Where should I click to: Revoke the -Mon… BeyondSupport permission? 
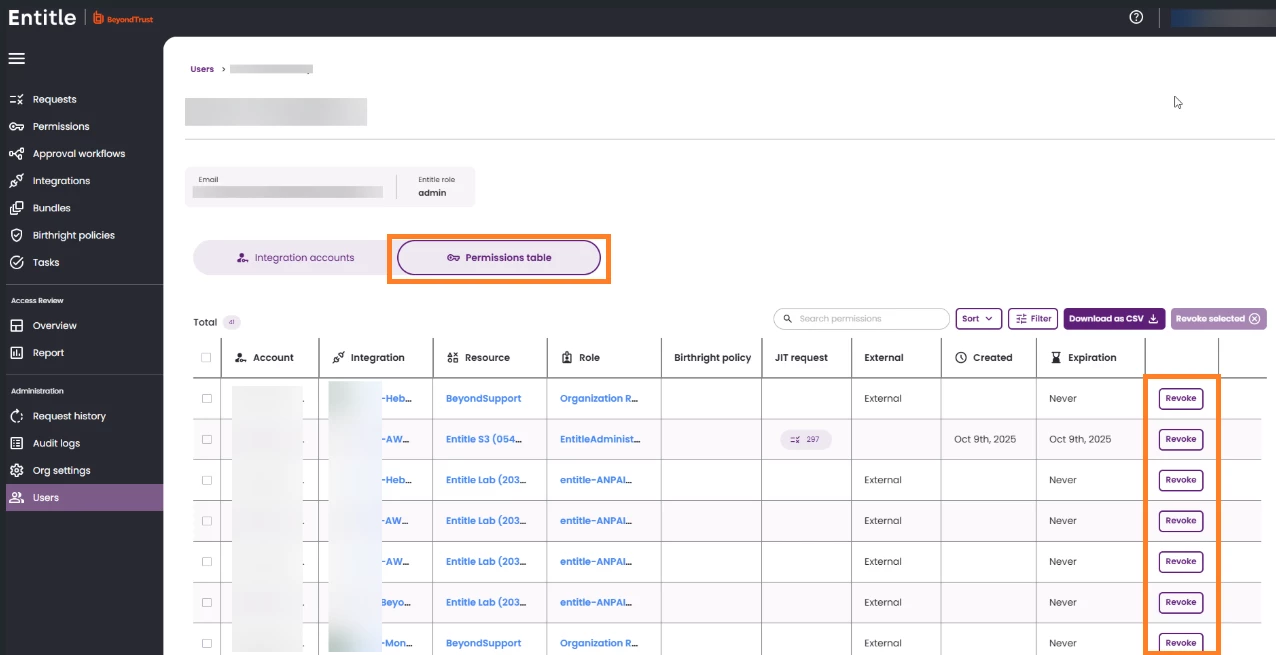tap(1181, 642)
